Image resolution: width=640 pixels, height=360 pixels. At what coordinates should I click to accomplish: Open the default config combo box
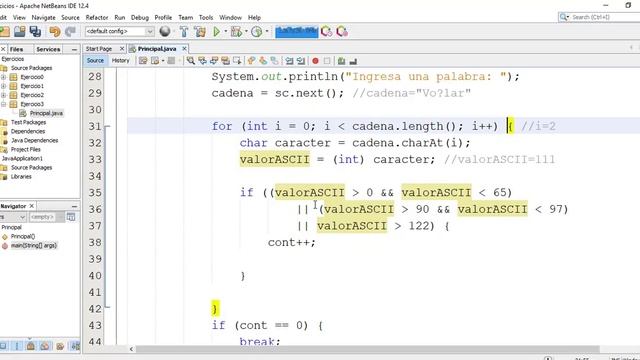[120, 31]
